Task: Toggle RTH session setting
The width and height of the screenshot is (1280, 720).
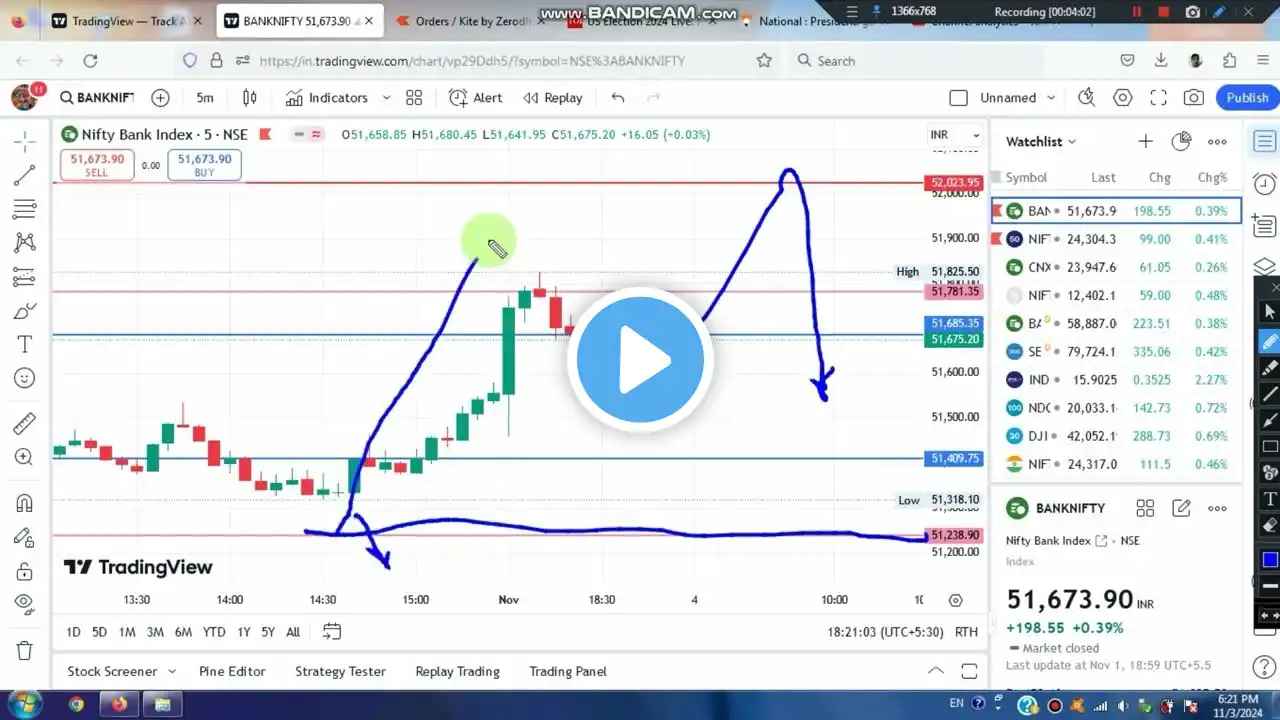Action: [966, 631]
